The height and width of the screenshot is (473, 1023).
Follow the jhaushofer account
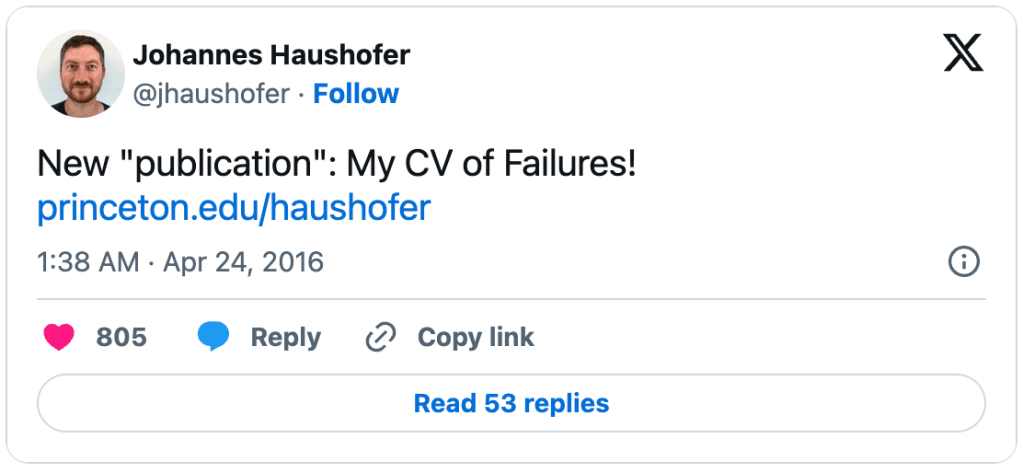tap(356, 94)
